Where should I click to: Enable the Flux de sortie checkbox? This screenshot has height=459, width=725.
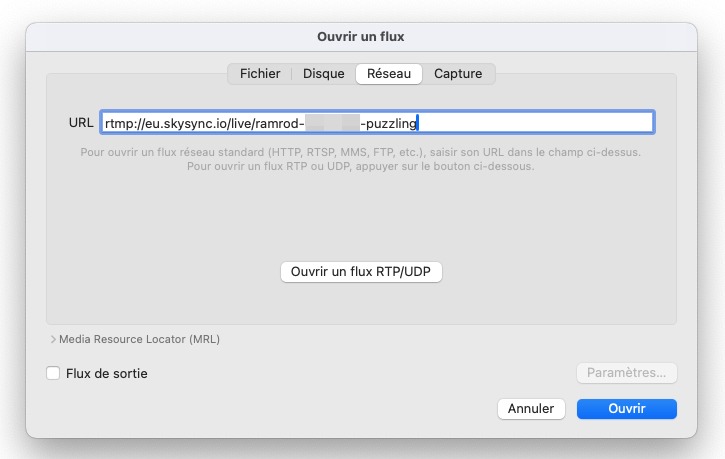point(53,373)
